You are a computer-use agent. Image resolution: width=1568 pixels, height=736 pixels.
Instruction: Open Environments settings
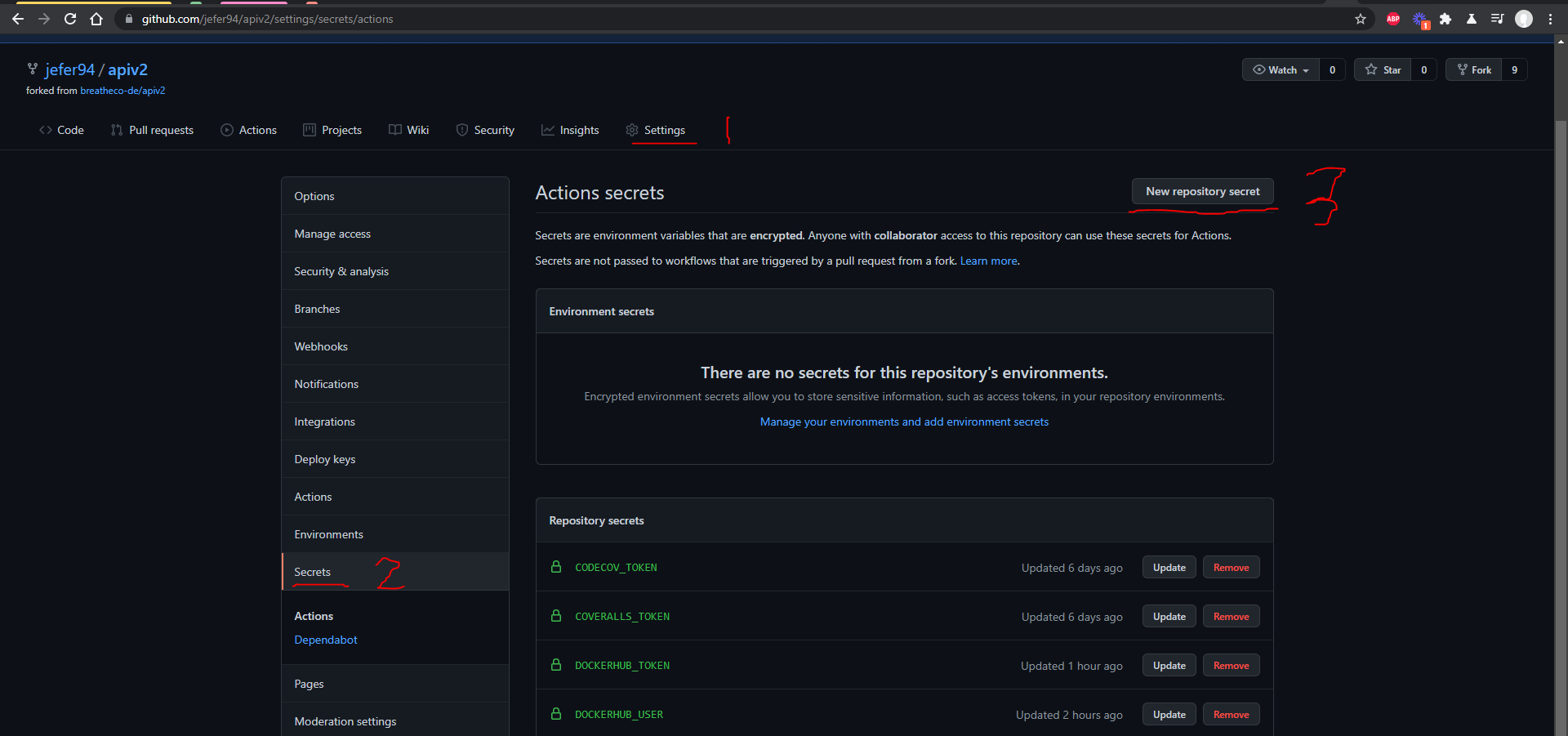click(x=395, y=534)
